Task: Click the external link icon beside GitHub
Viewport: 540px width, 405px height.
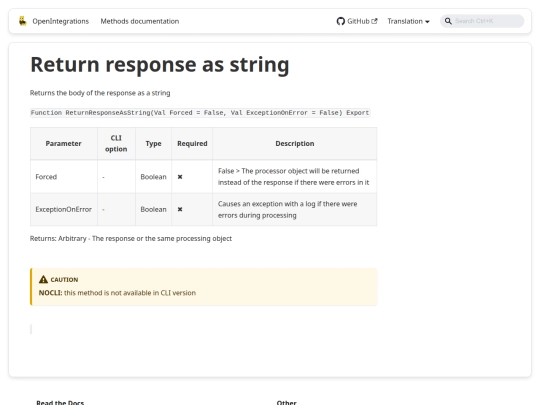Action: (x=374, y=21)
